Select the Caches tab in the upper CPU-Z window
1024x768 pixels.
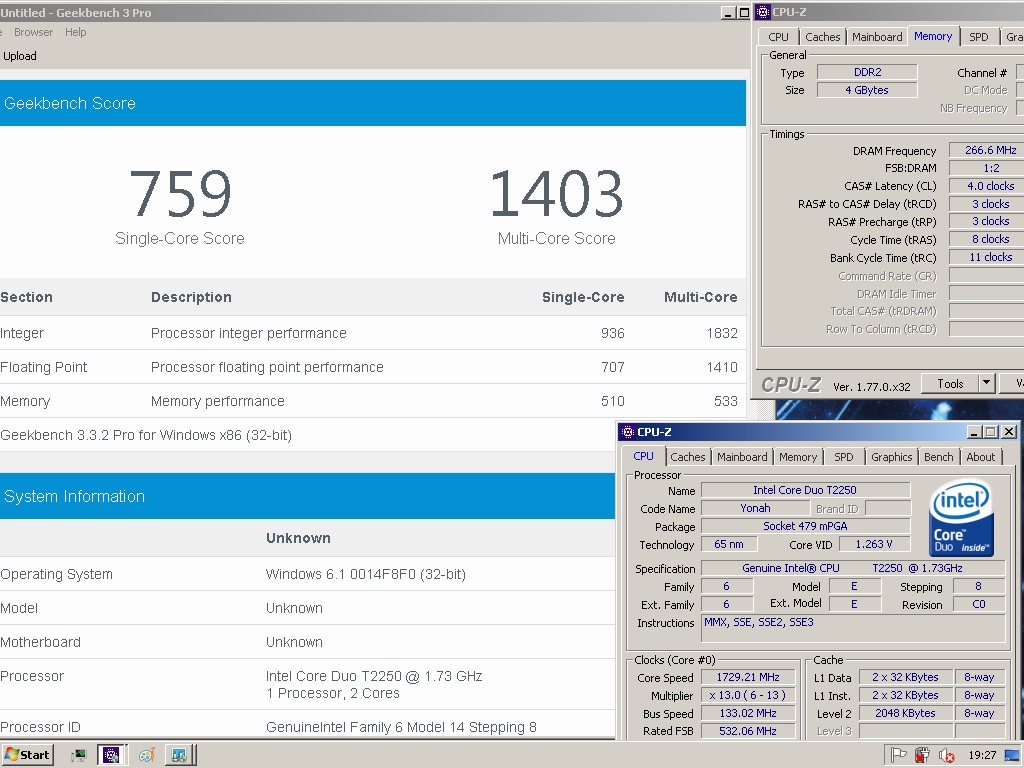(x=822, y=37)
